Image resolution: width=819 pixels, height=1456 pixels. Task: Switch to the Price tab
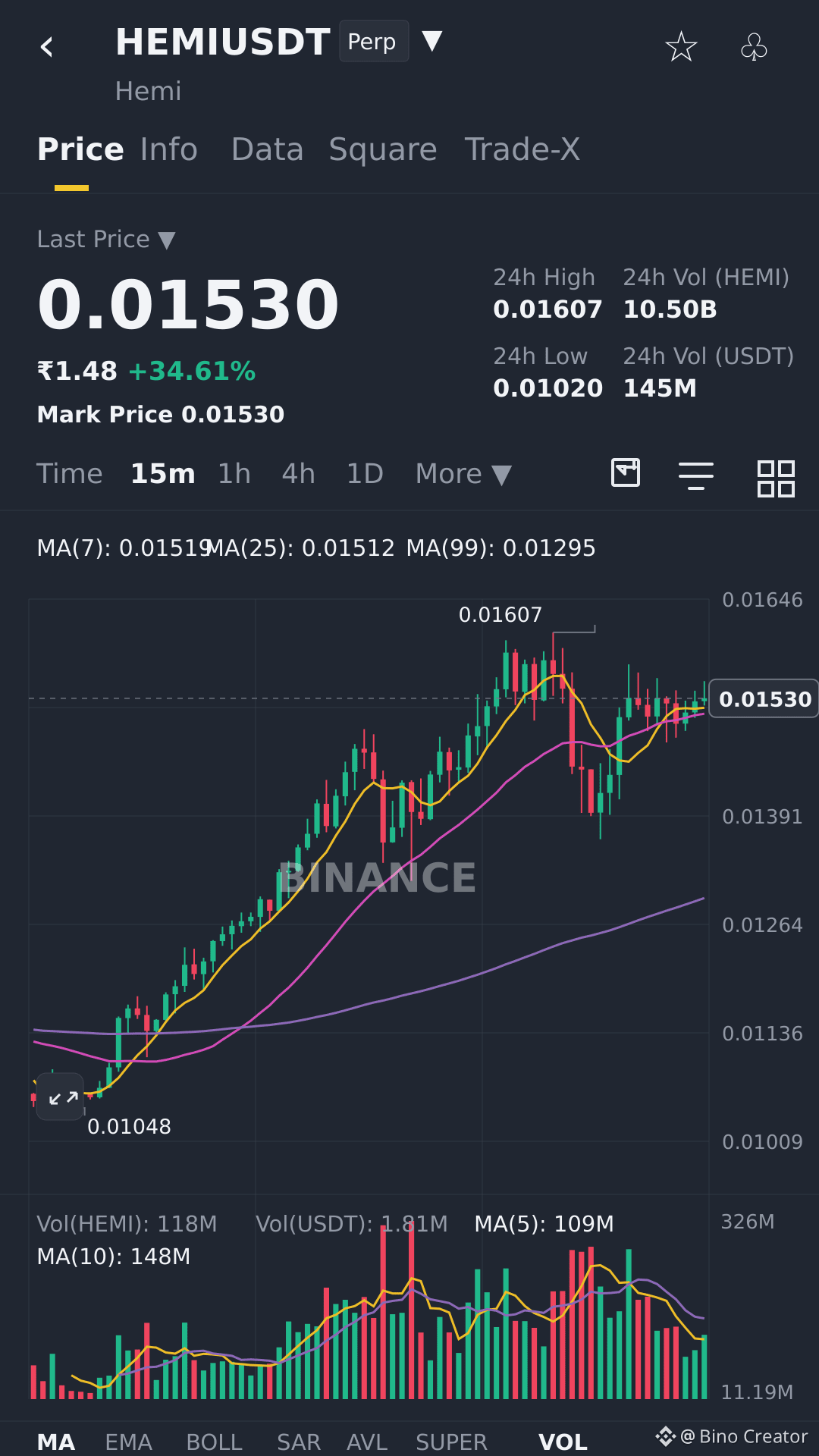coord(80,149)
